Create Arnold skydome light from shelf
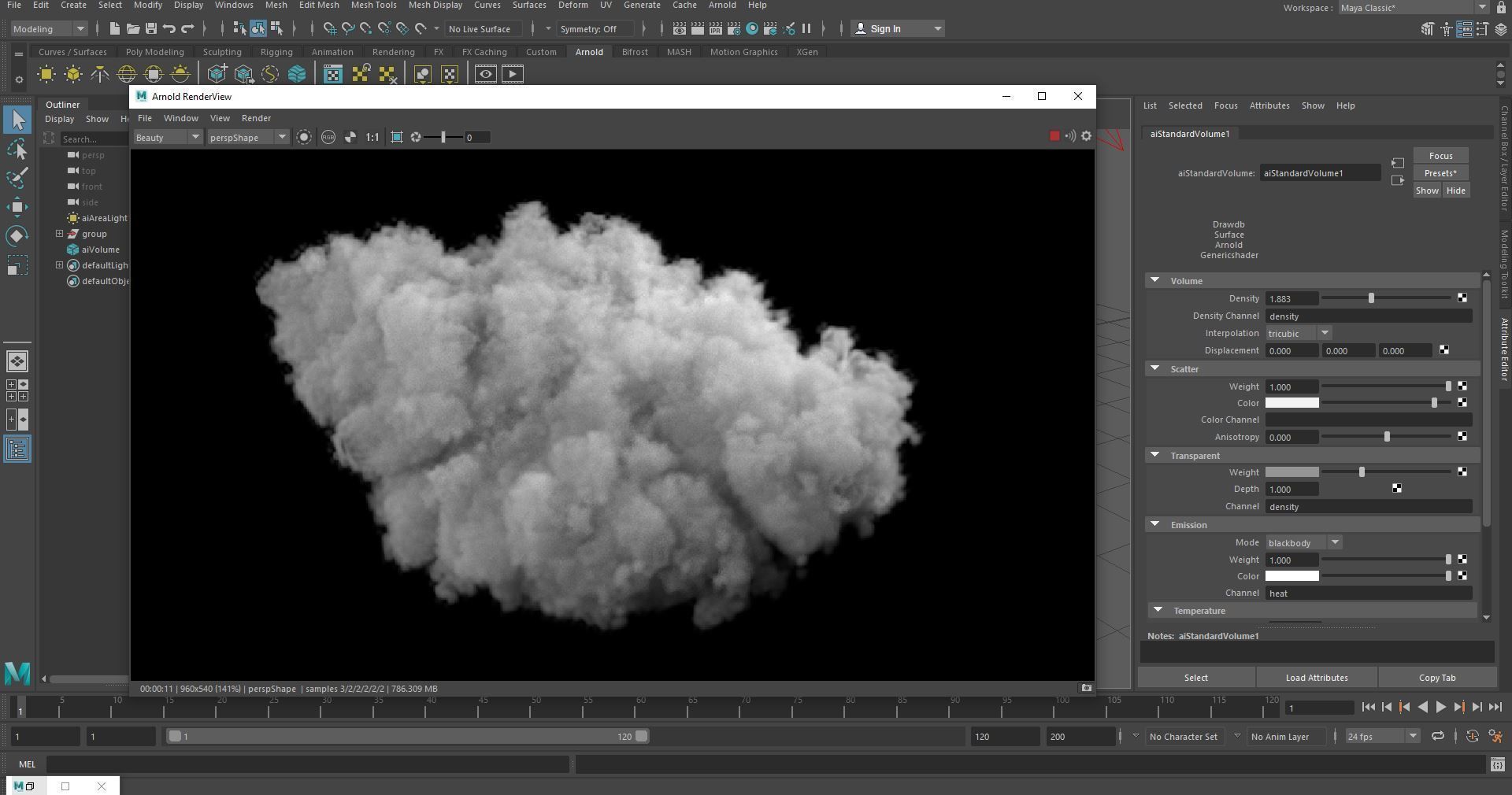The image size is (1512, 795). [127, 74]
